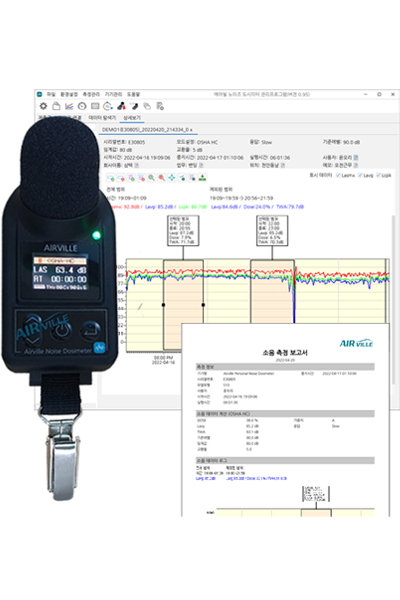400x600 pixels.
Task: Open the 파일 menu
Action: (x=51, y=94)
